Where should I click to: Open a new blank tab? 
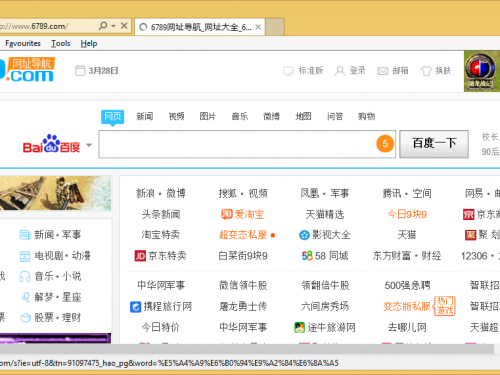point(275,27)
